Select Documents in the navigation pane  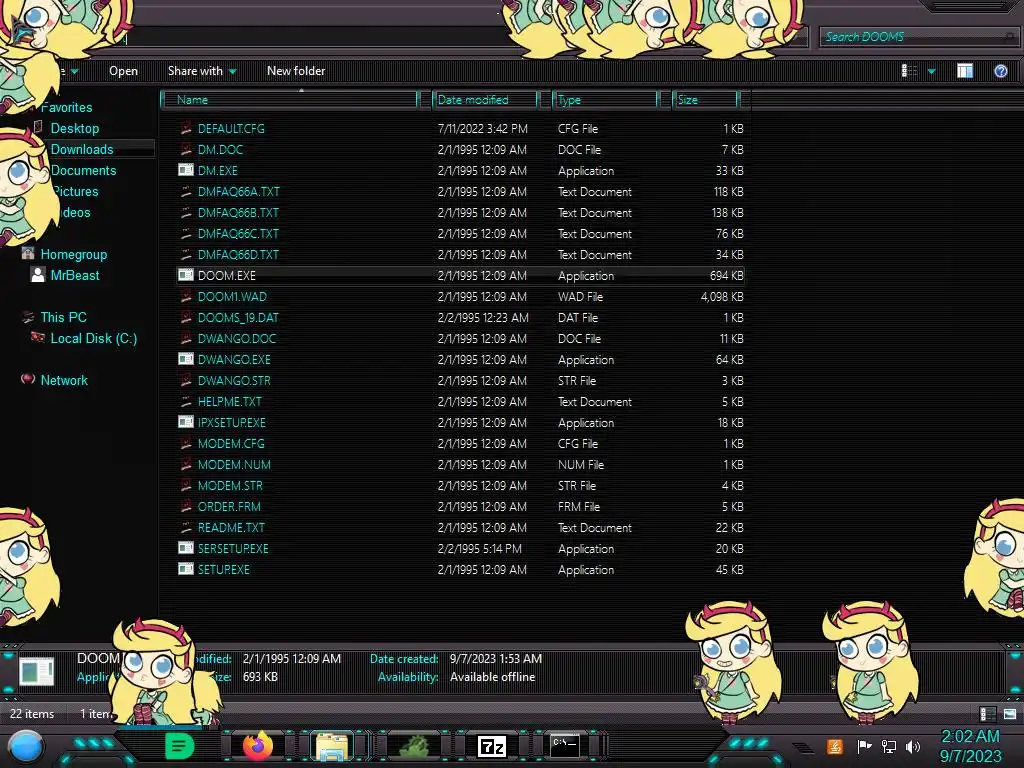[x=84, y=170]
